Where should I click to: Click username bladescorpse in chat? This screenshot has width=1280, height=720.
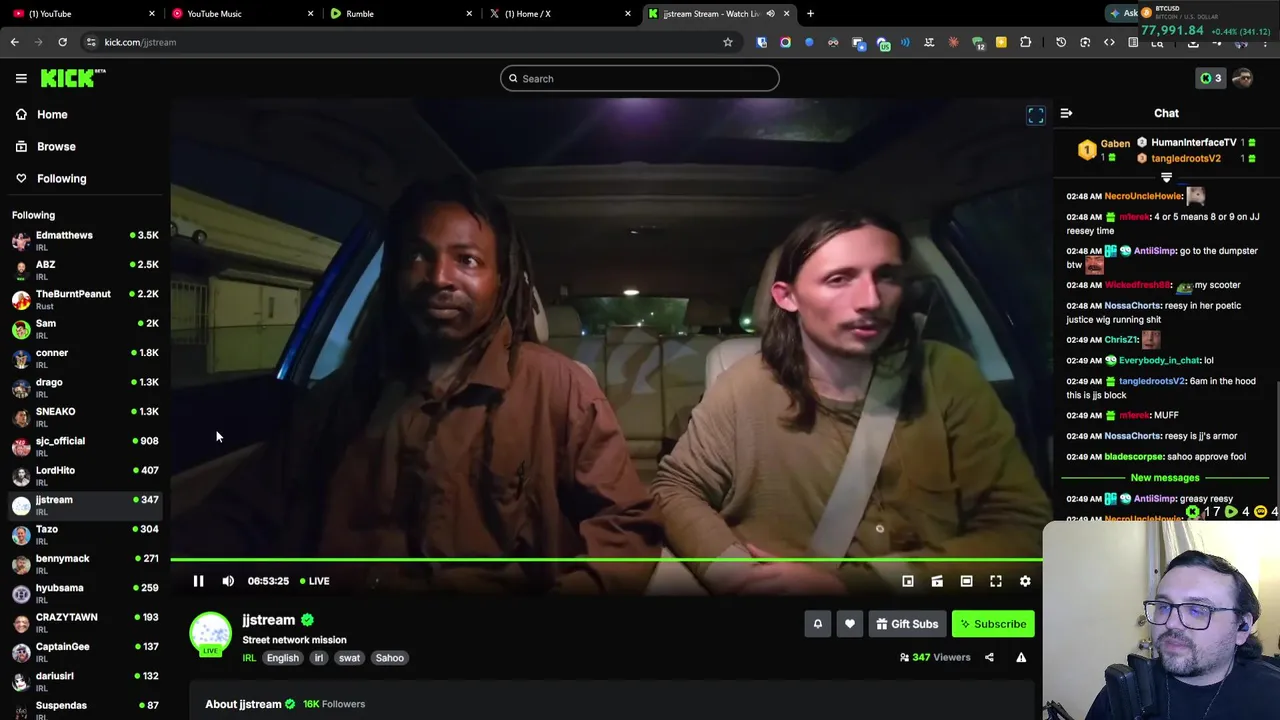(x=1134, y=457)
